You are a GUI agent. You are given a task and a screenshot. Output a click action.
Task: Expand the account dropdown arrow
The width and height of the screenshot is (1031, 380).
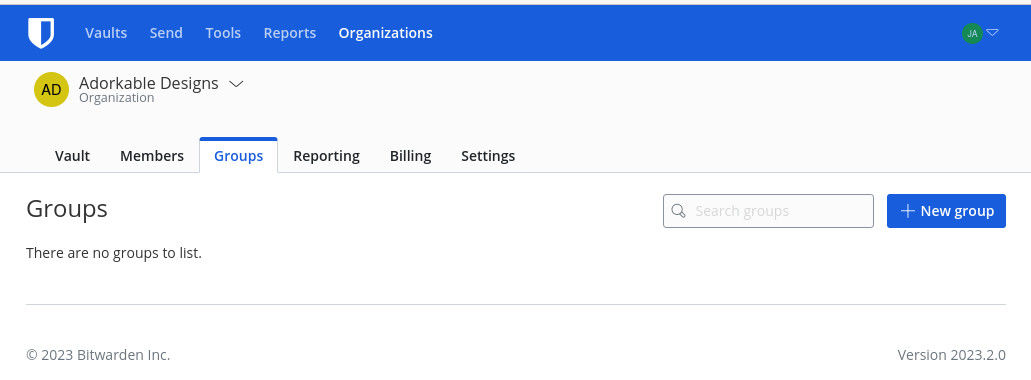click(x=993, y=32)
